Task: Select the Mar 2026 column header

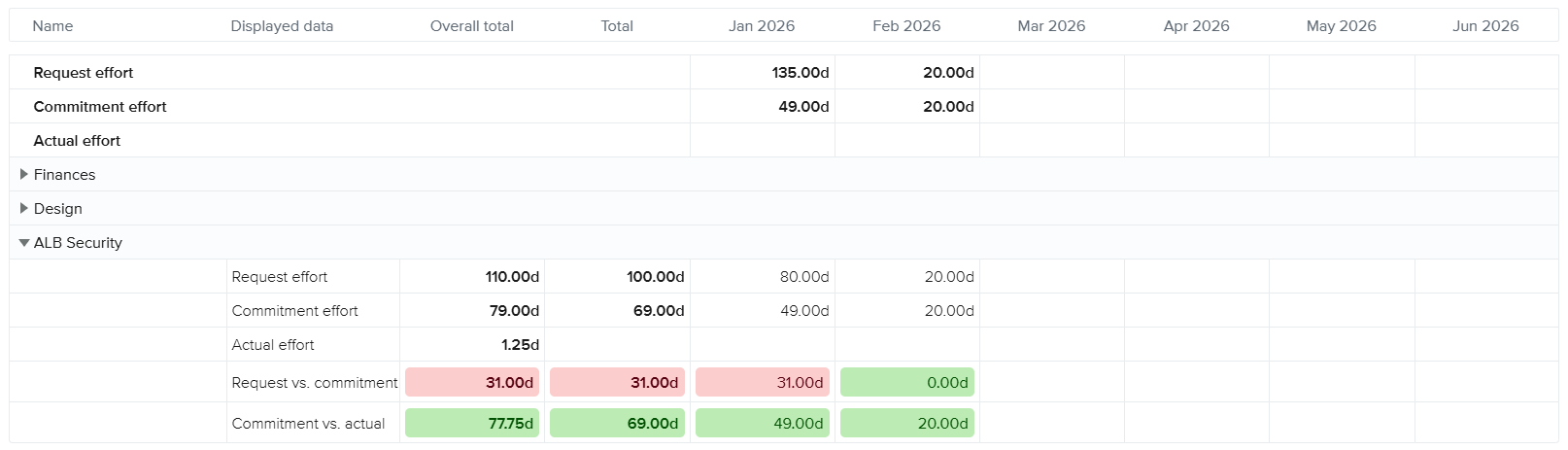Action: (x=1051, y=26)
